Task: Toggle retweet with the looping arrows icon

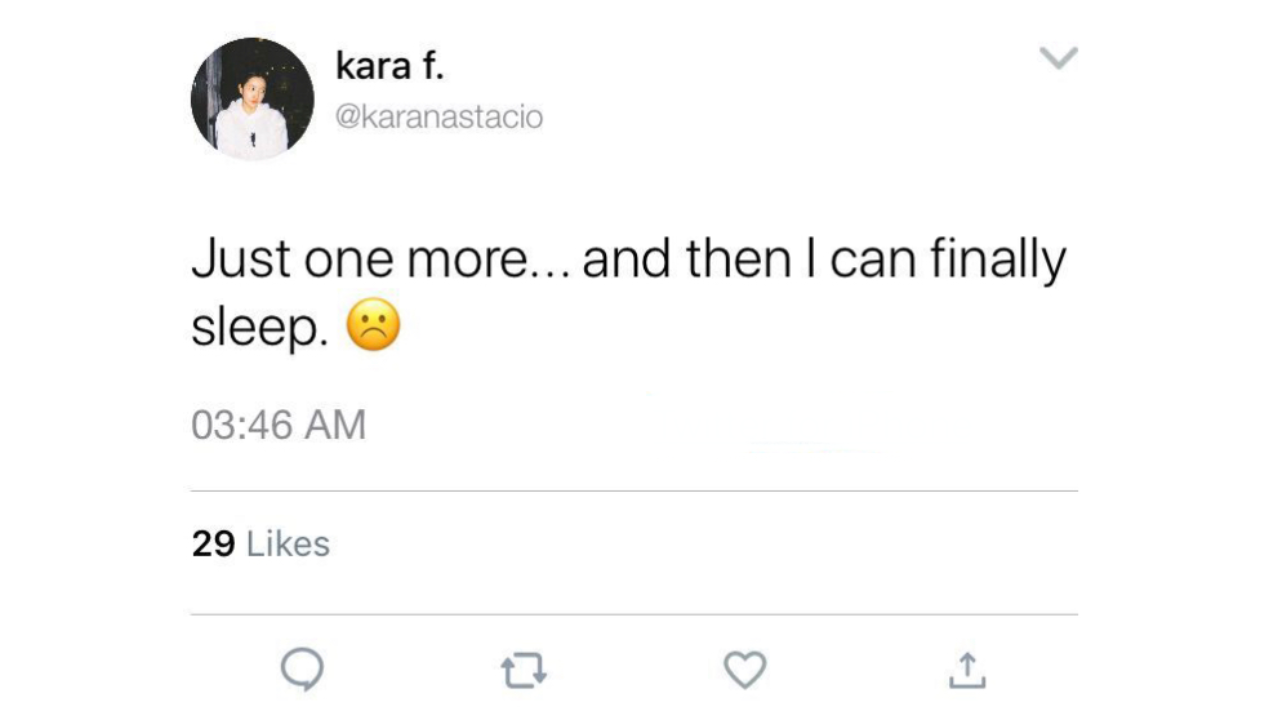Action: pos(523,671)
